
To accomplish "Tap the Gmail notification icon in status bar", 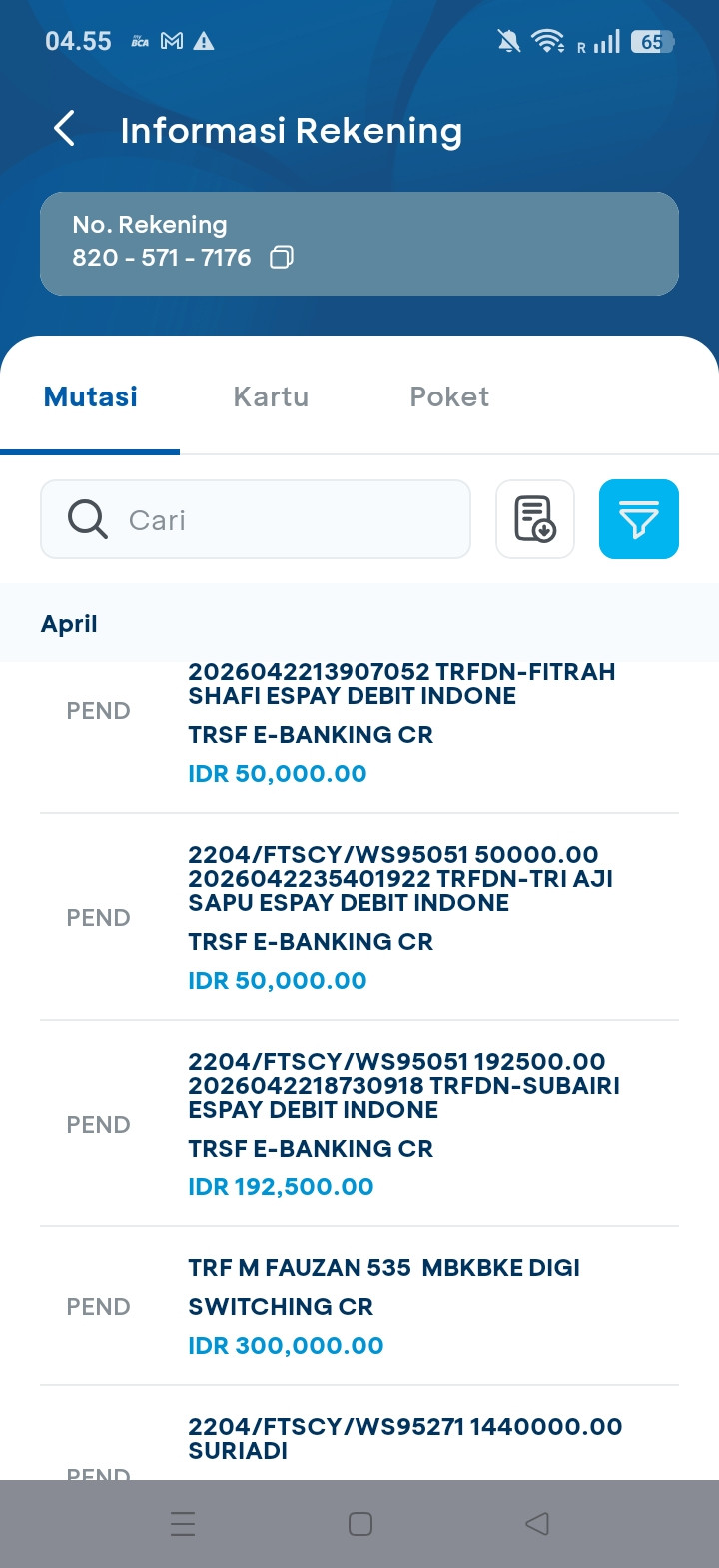I will (x=172, y=41).
